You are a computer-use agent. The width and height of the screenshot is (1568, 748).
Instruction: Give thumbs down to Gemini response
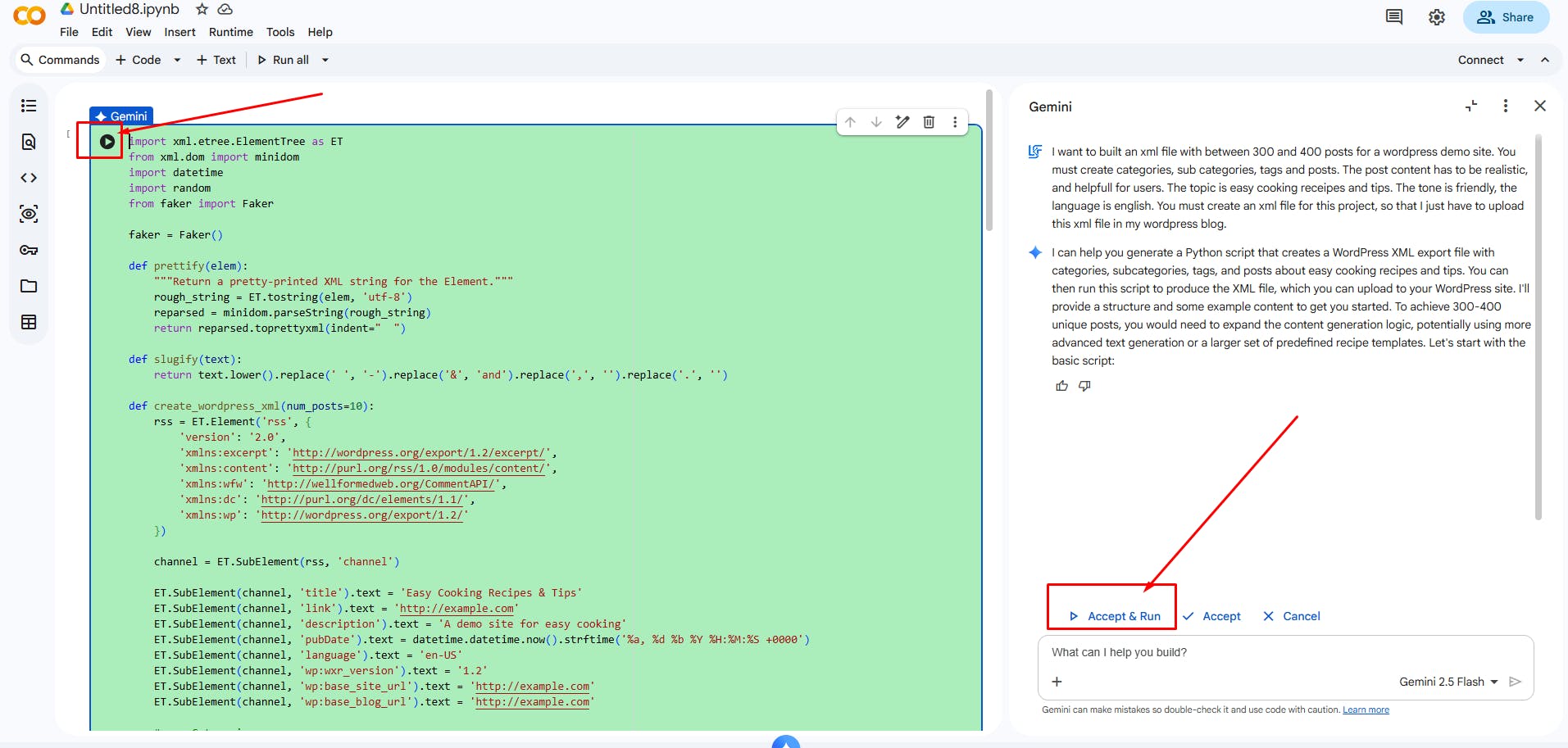tap(1085, 386)
